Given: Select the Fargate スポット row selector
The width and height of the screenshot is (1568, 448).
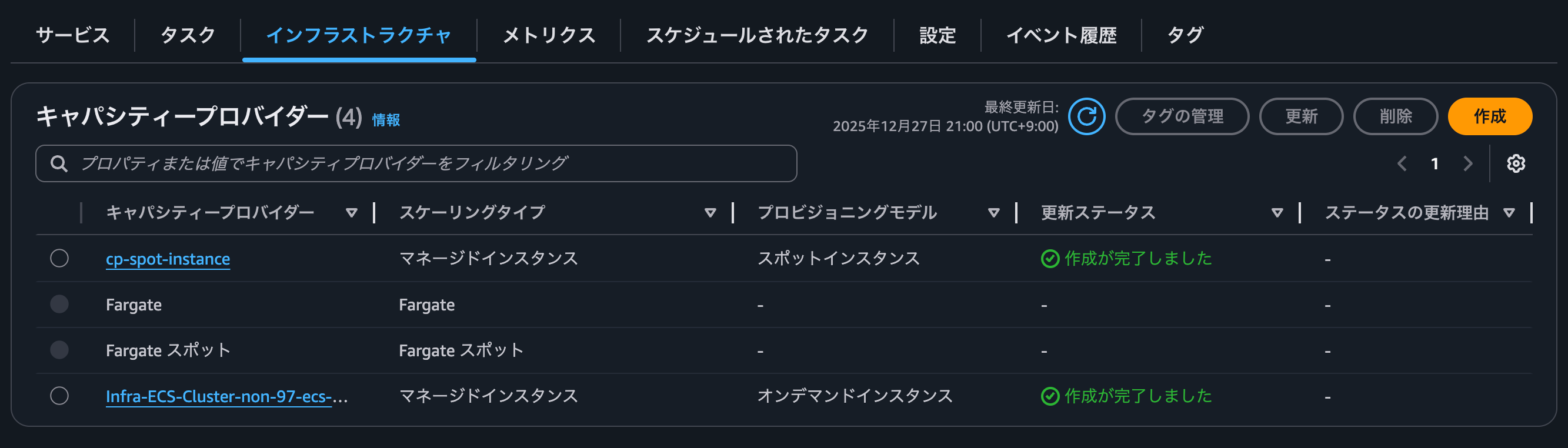Looking at the screenshot, I should click(x=59, y=349).
